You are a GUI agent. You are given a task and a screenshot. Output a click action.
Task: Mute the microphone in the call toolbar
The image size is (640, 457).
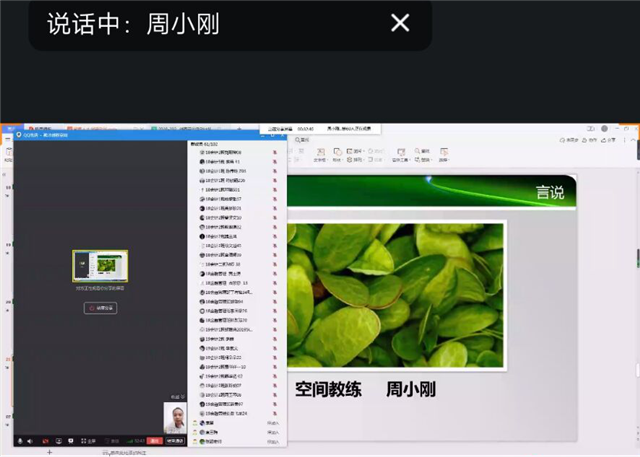(x=20, y=440)
